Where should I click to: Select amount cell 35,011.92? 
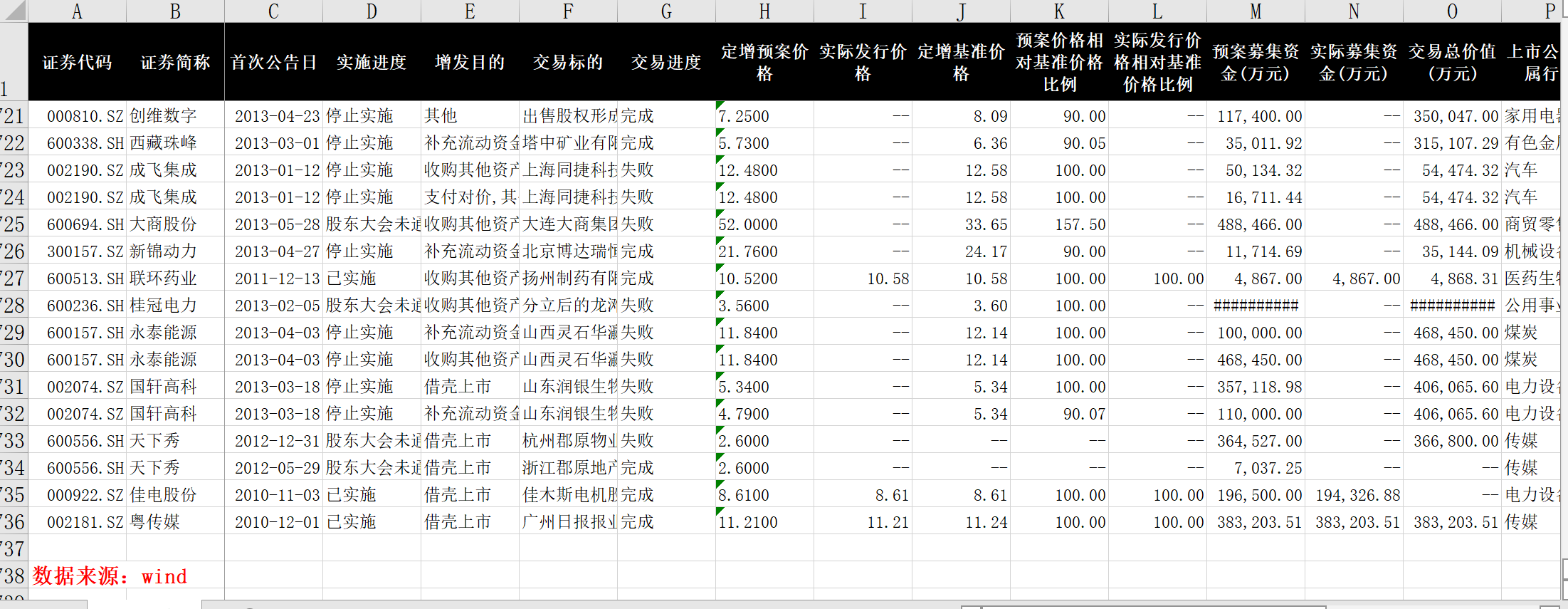(x=1256, y=142)
